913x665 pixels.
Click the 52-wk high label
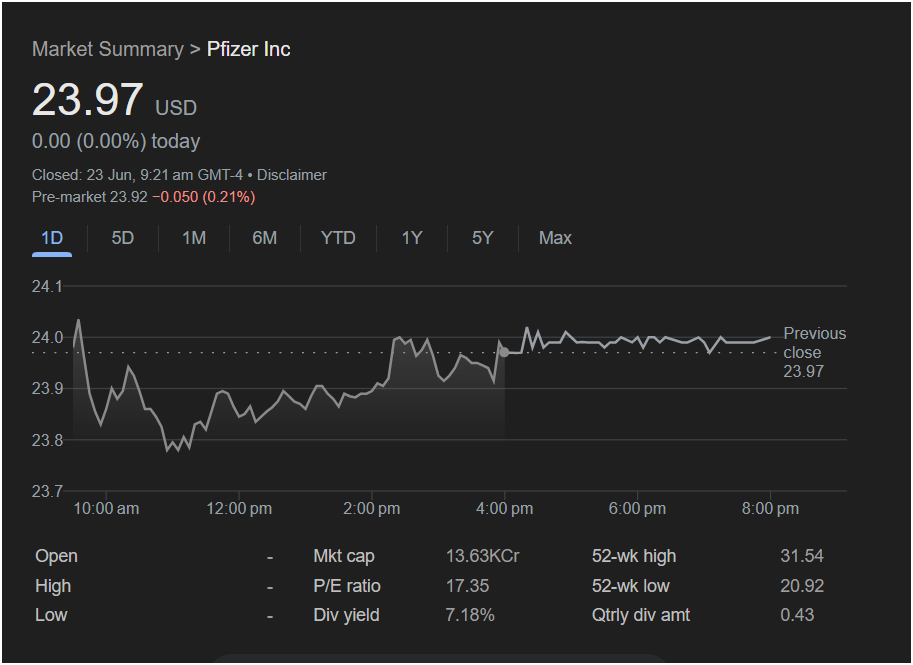(x=634, y=556)
